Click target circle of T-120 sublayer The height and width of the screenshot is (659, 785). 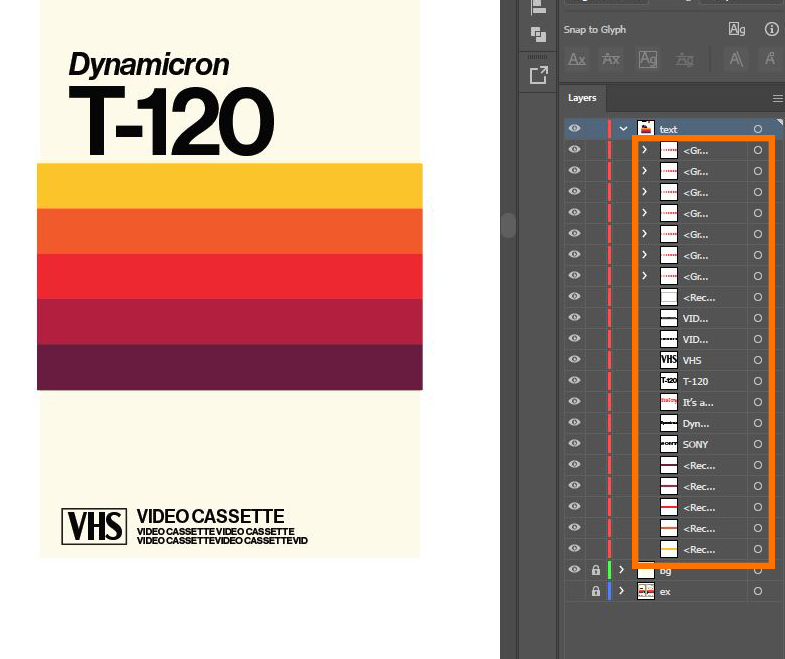click(x=758, y=381)
